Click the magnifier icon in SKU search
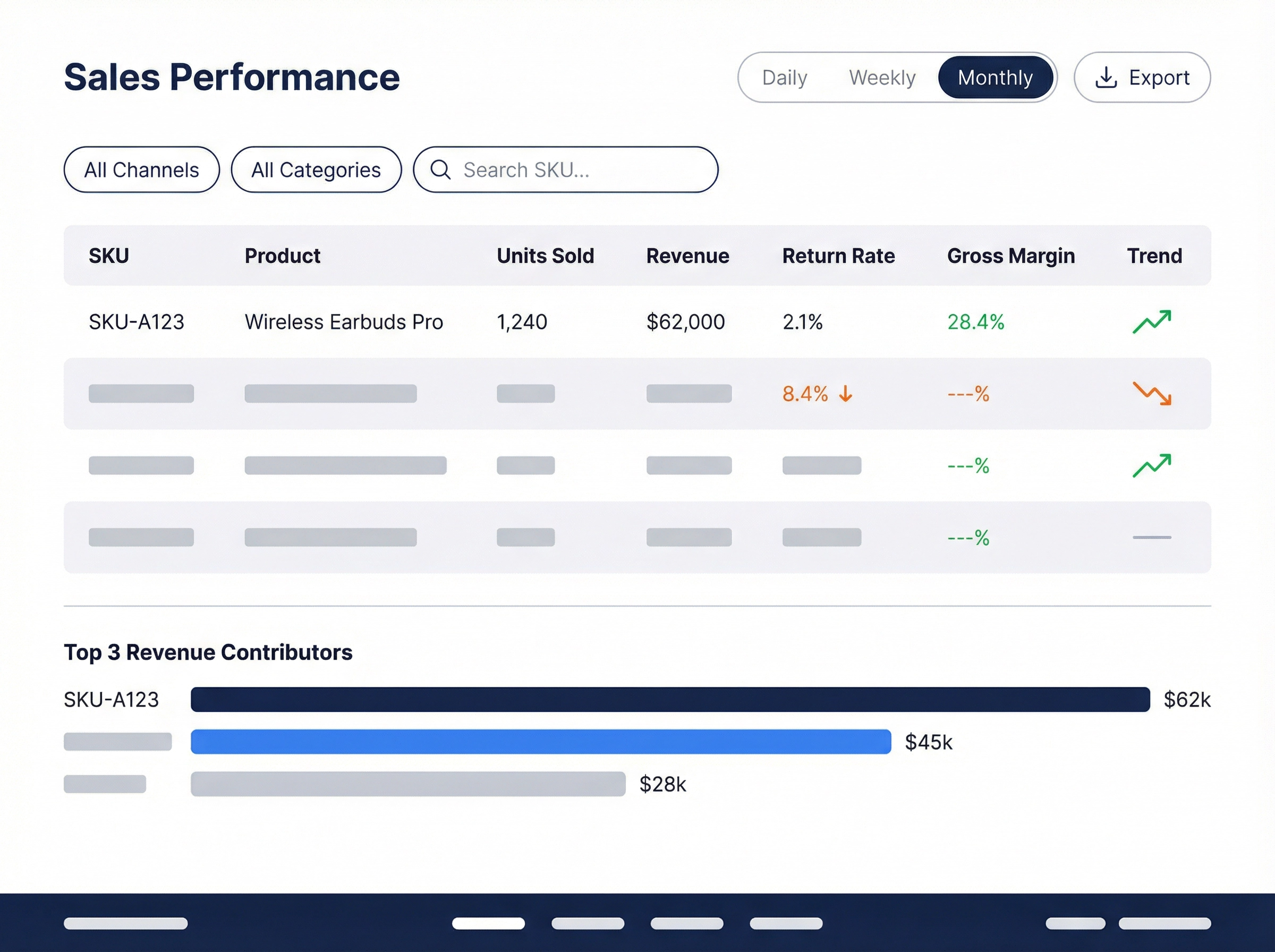This screenshot has height=952, width=1275. [x=441, y=169]
